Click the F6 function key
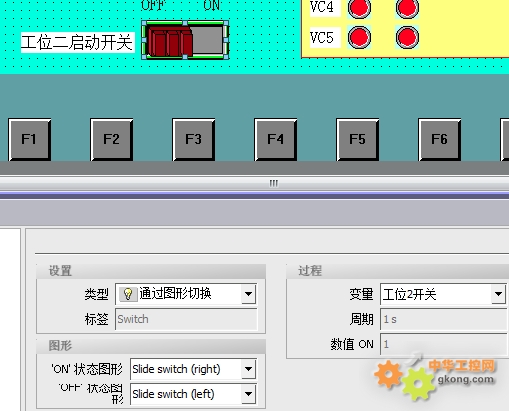 [439, 139]
